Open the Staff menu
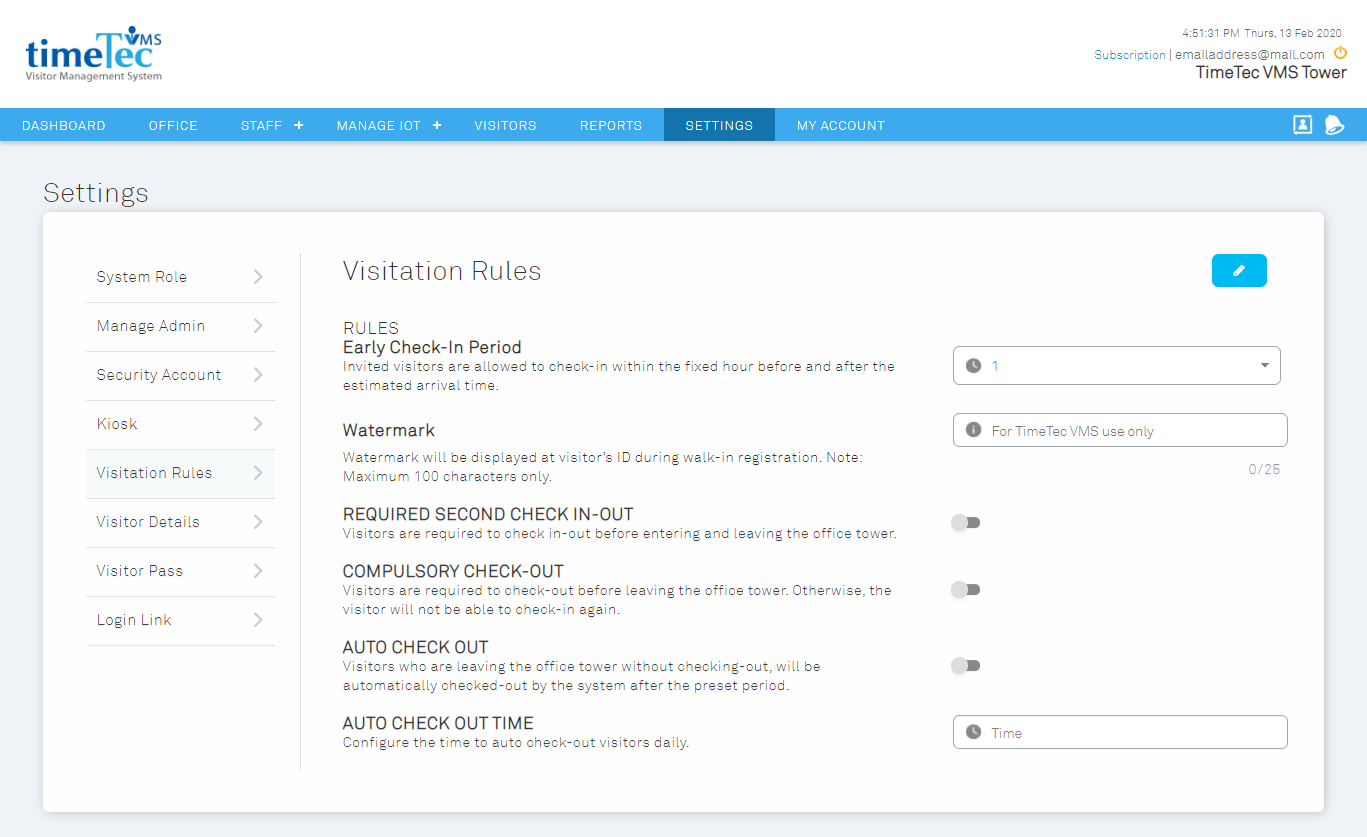 [x=261, y=125]
